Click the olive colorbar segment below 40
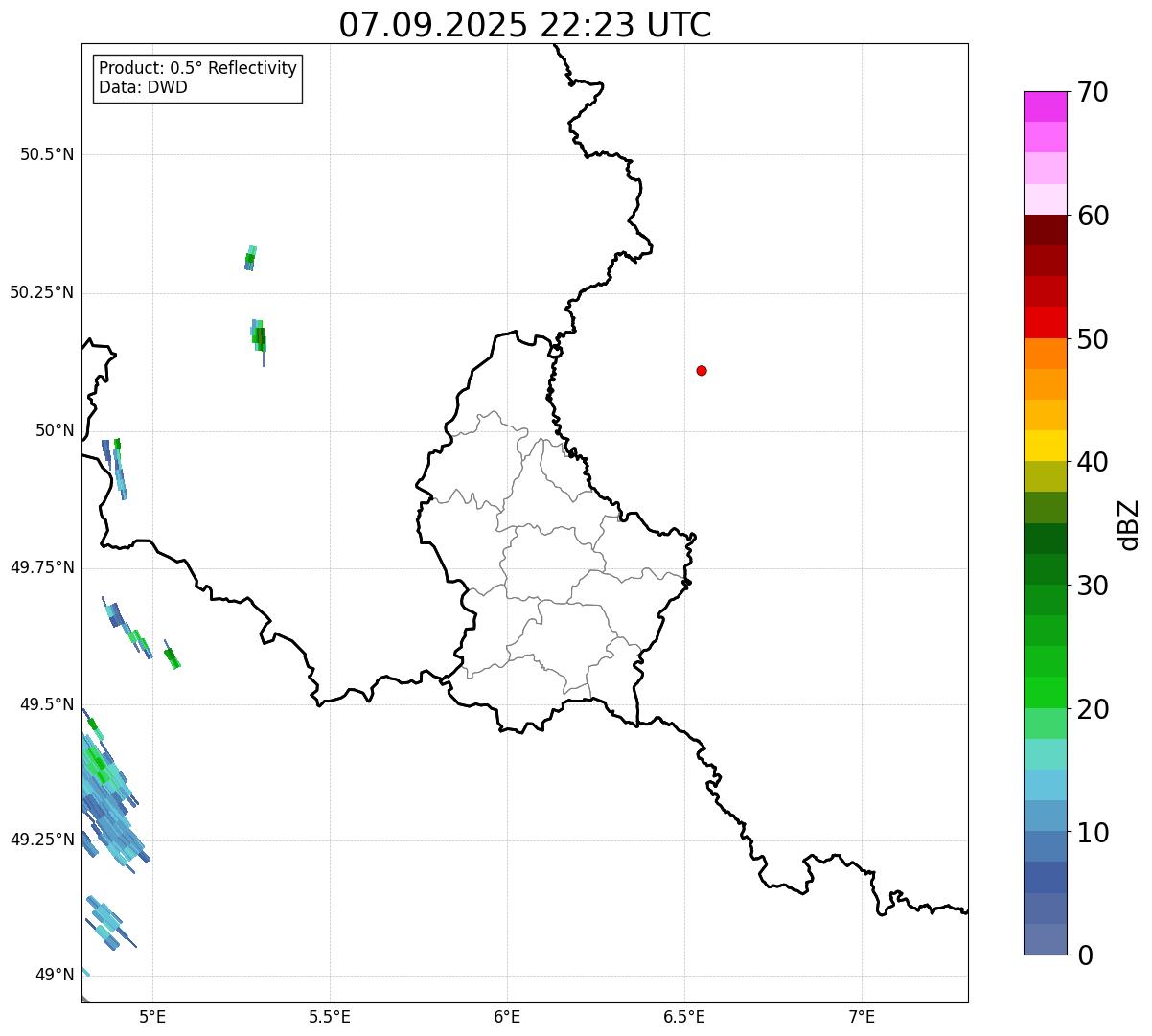This screenshot has width=1152, height=1036. pos(1045,476)
